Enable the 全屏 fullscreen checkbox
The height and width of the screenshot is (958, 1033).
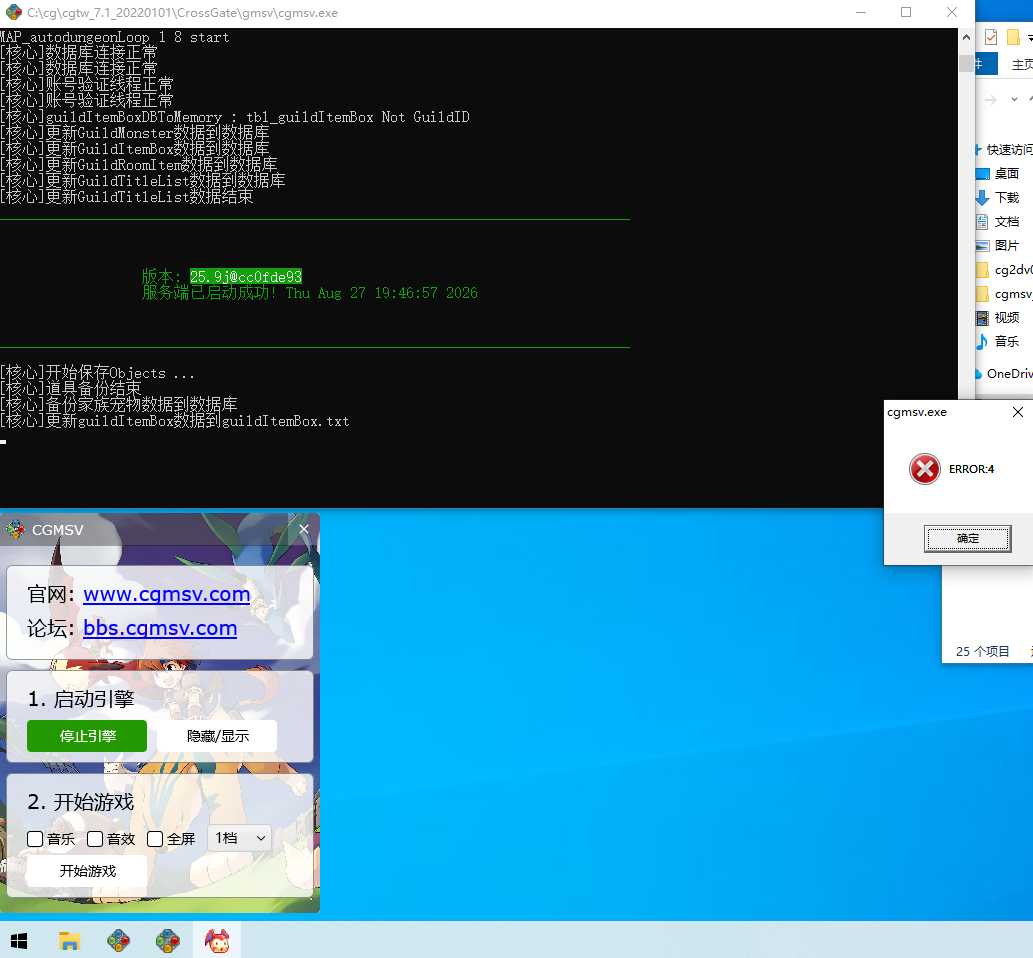pyautogui.click(x=155, y=839)
